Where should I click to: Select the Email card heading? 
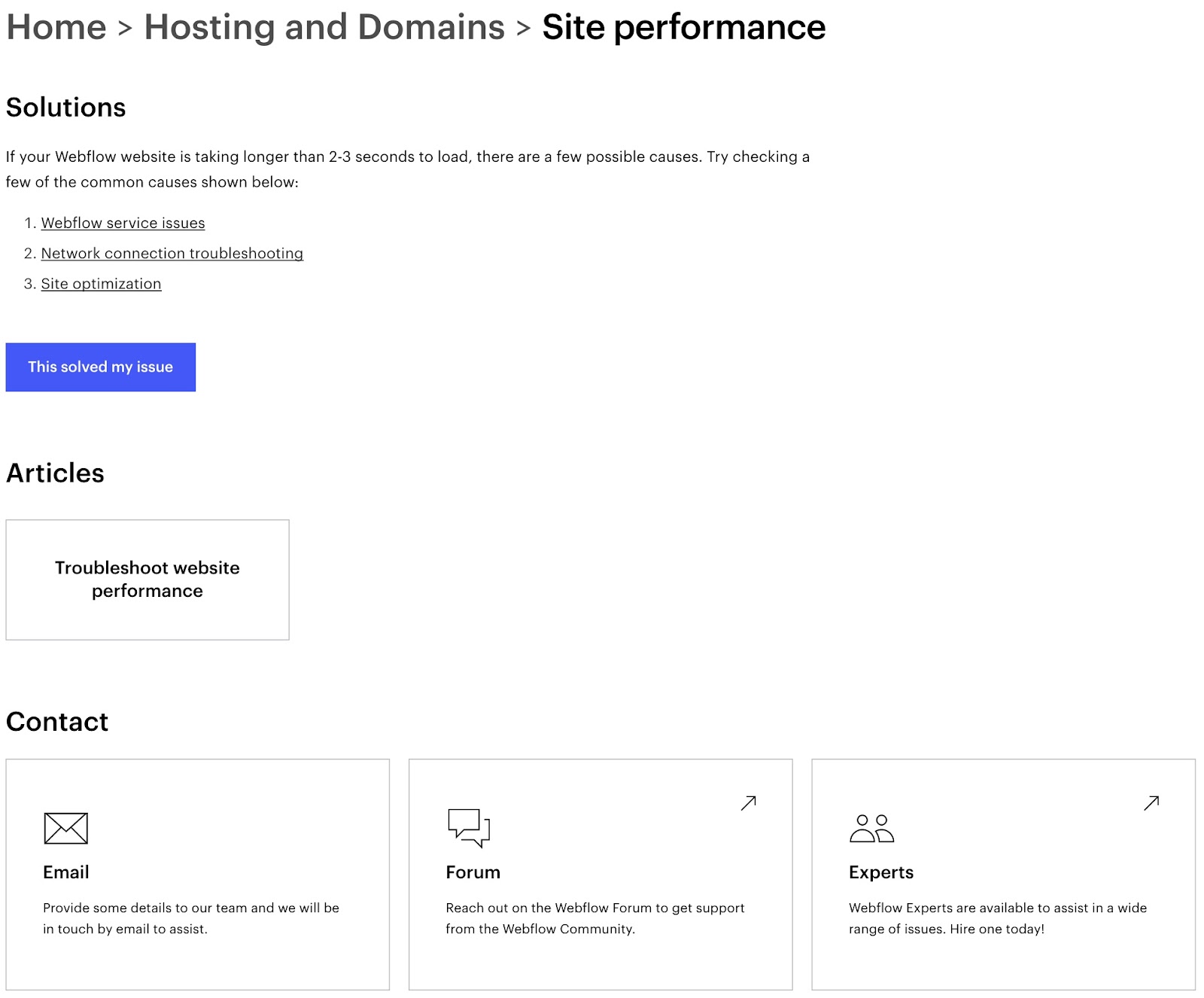[66, 872]
